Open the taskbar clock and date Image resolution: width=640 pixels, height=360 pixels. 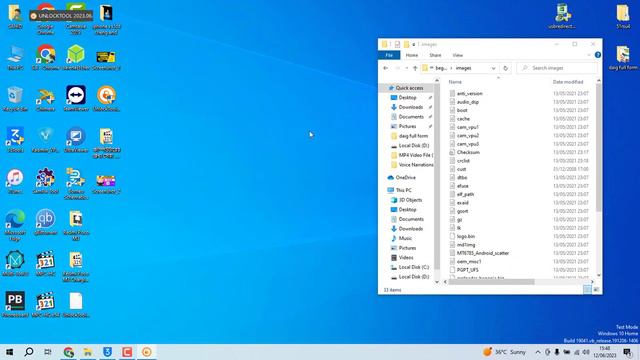click(605, 352)
